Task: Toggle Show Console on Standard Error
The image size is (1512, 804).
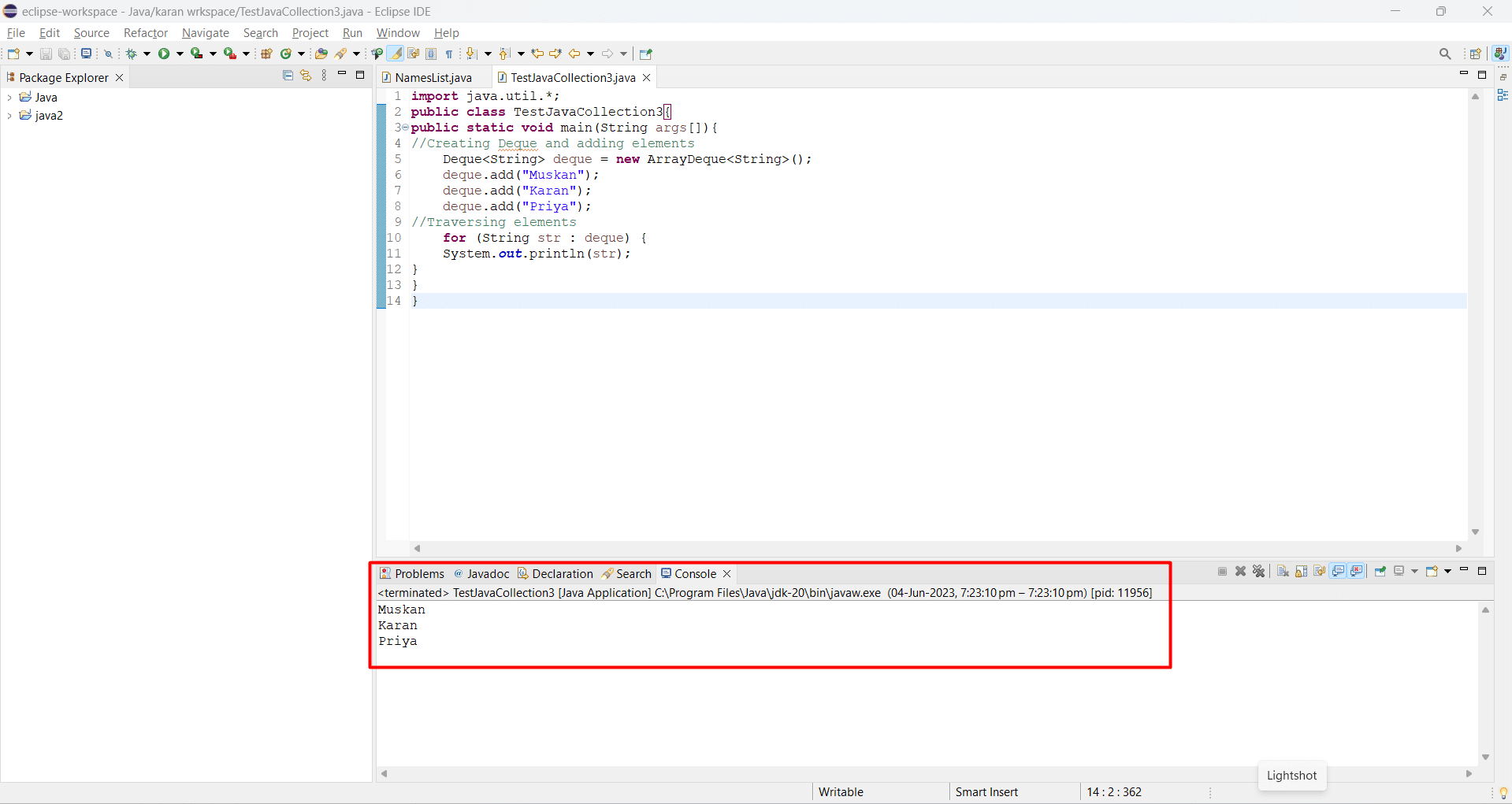Action: click(x=1357, y=571)
